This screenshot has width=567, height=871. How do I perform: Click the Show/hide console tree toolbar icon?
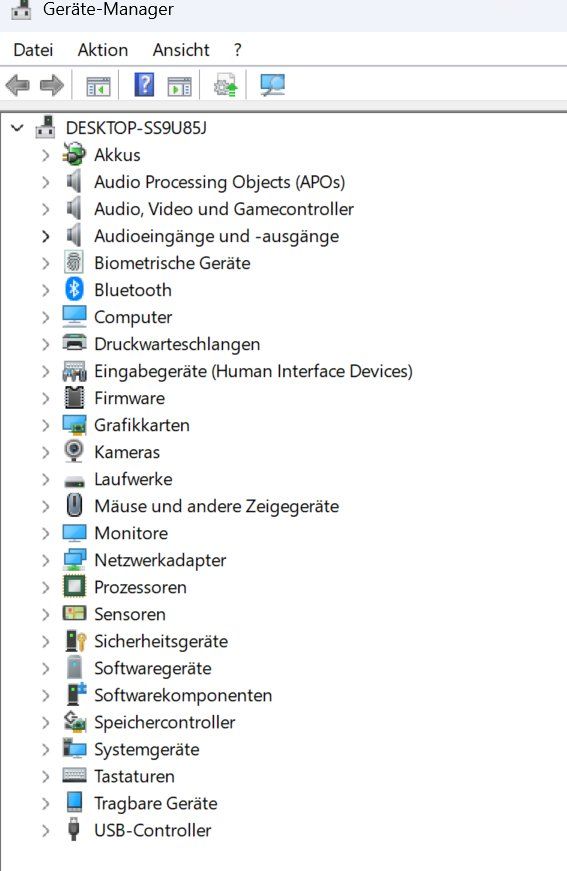[x=98, y=87]
